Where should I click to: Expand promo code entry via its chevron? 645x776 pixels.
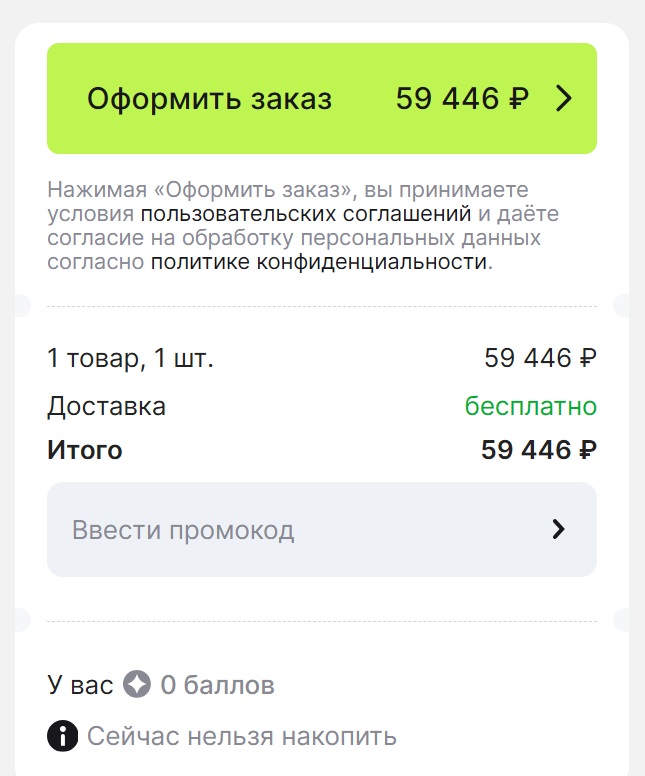pos(558,530)
